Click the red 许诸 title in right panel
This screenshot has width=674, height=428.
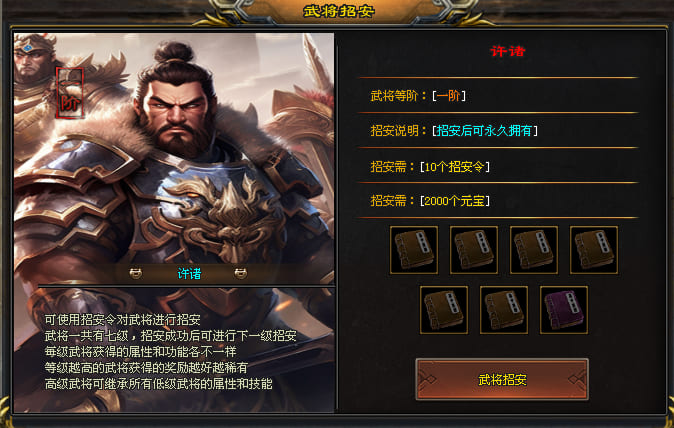coord(508,52)
